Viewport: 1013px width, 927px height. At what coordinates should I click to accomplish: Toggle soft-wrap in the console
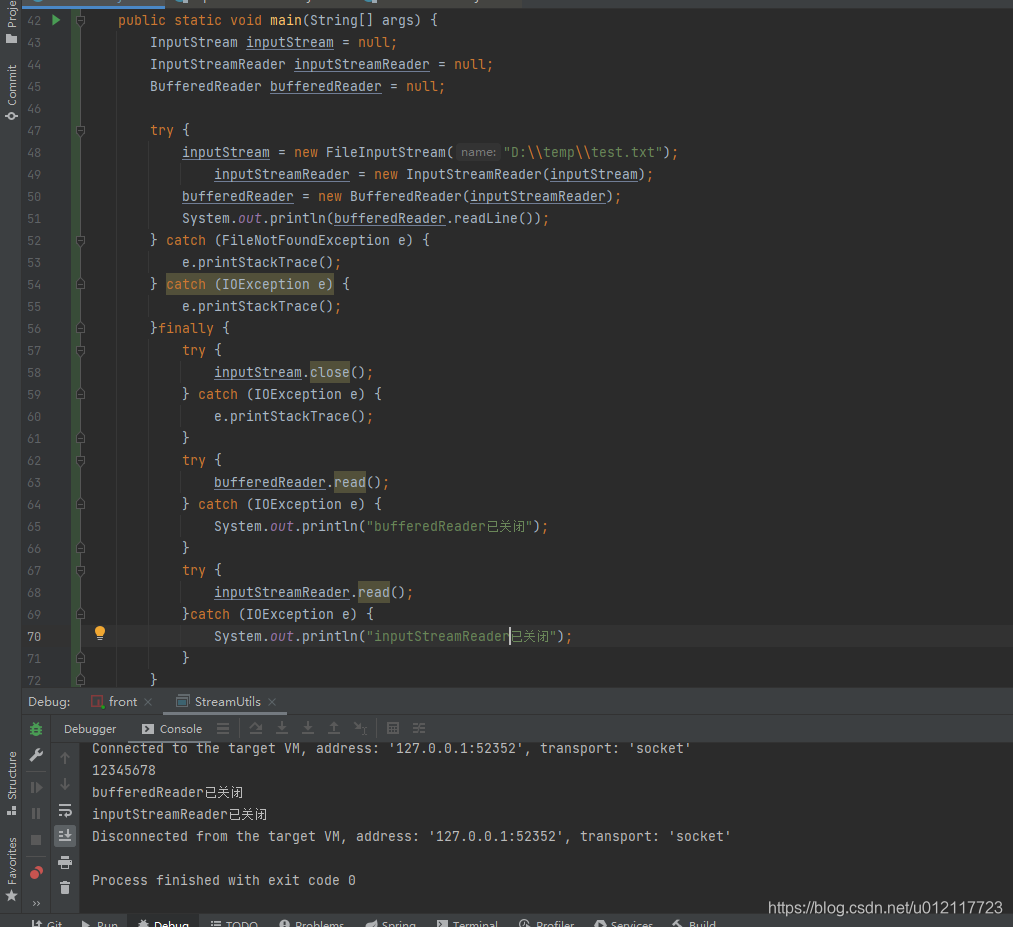(x=65, y=810)
